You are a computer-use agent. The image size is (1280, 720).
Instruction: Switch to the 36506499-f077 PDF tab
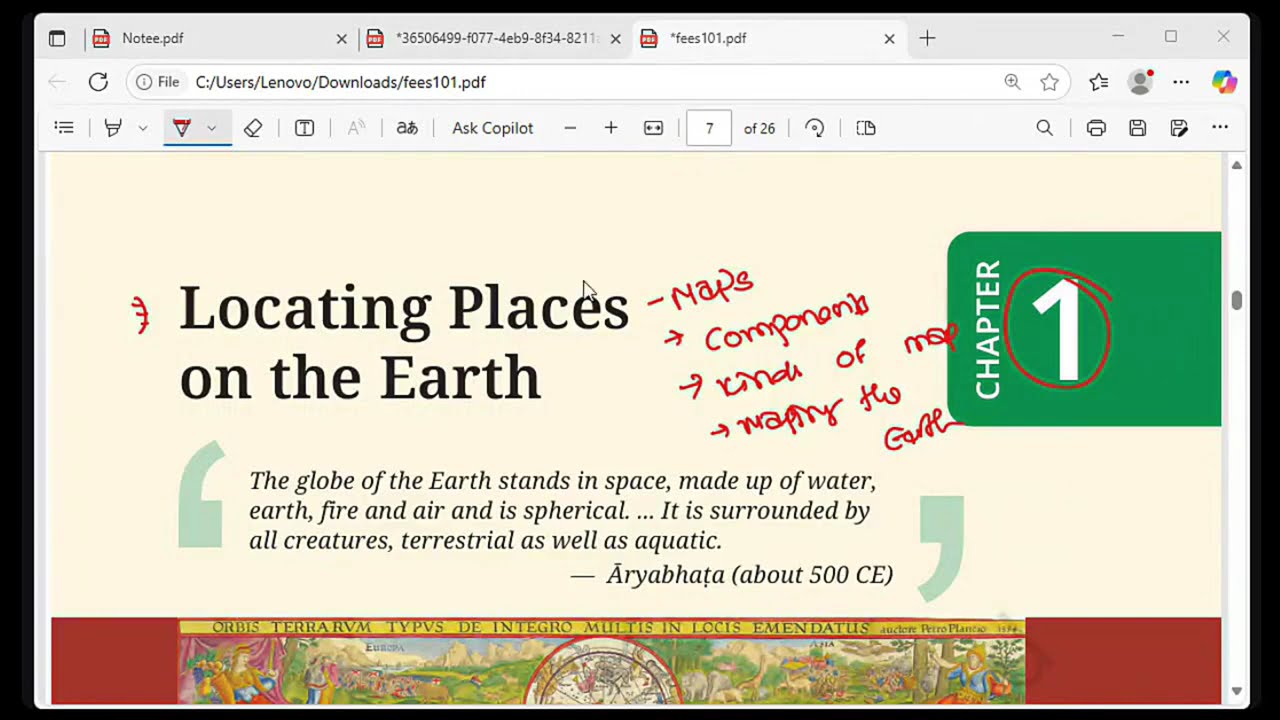point(493,38)
